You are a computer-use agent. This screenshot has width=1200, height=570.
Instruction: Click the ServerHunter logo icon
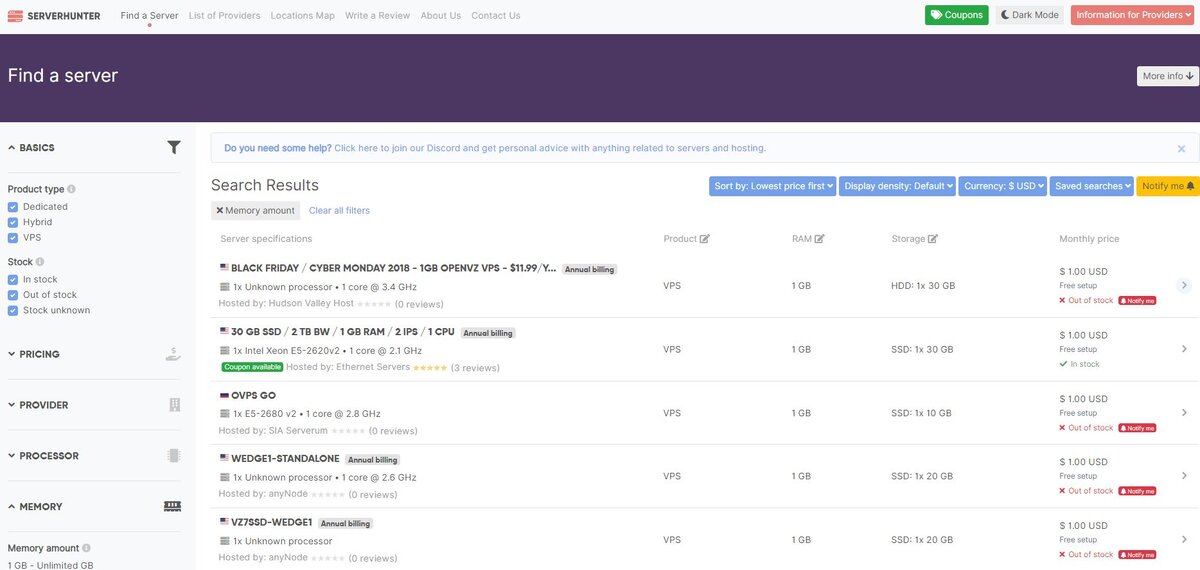point(15,15)
